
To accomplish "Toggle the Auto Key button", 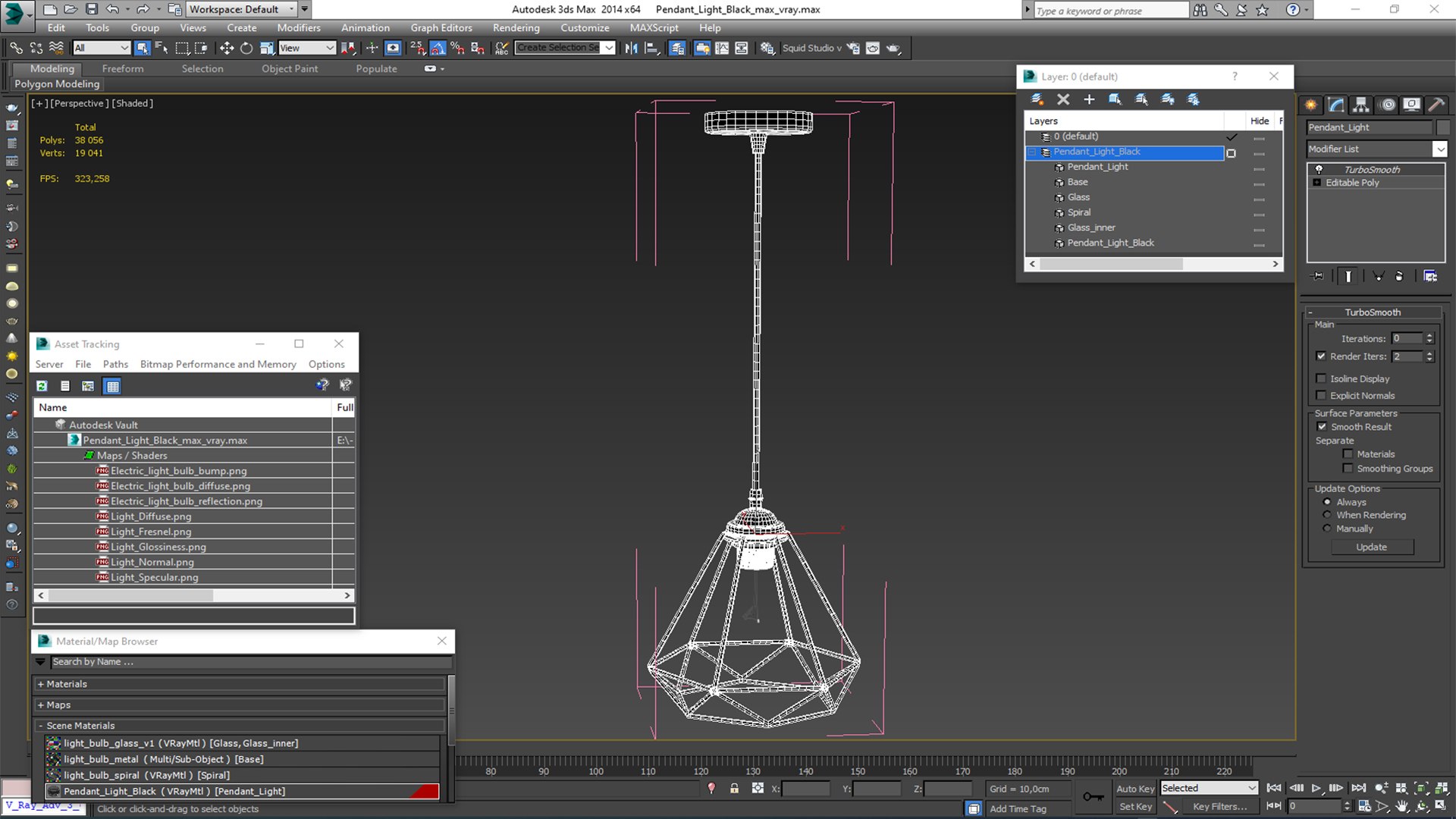I will click(1135, 789).
